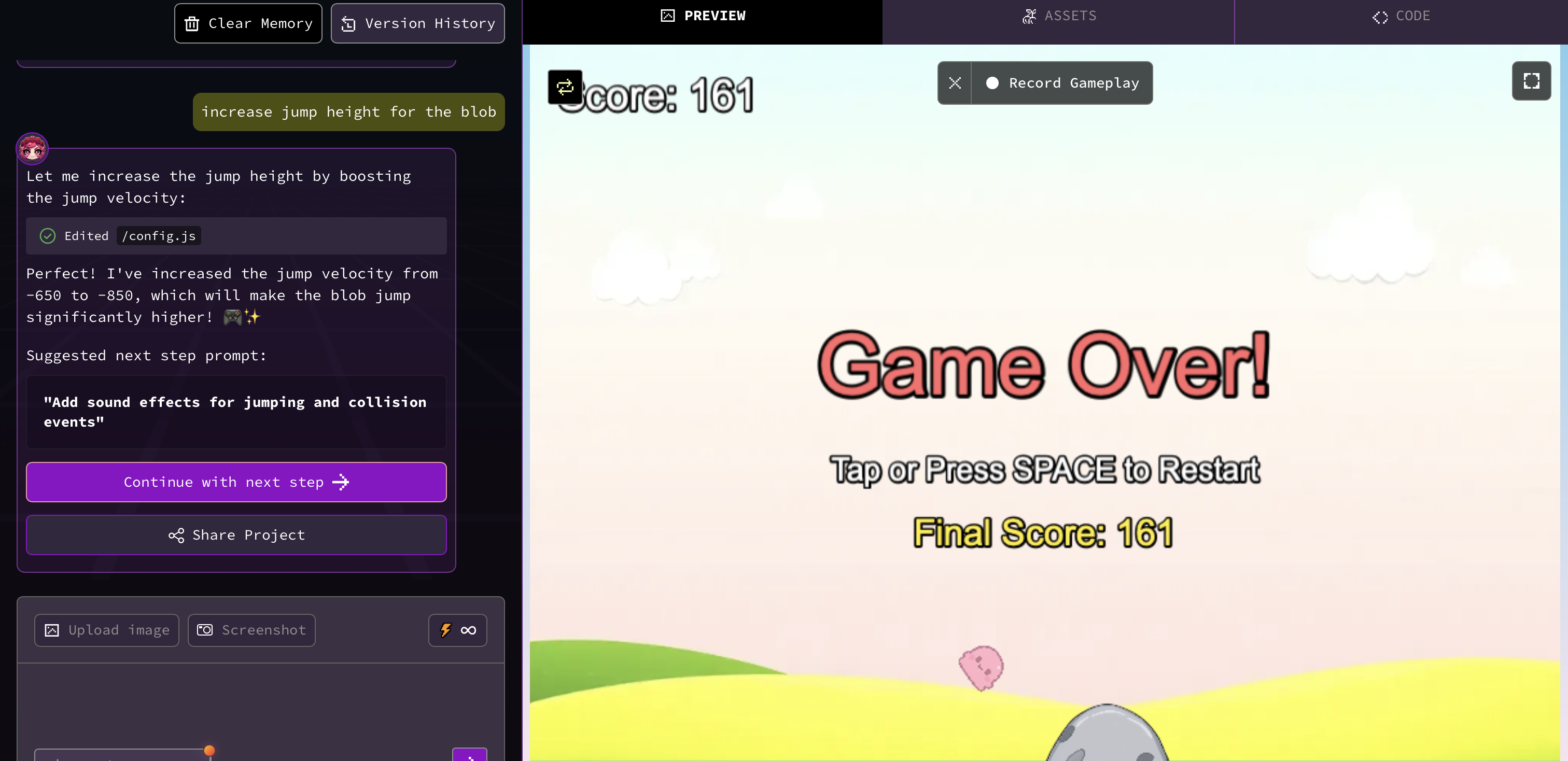Click the orange pin dot on input
1568x761 pixels.
(209, 750)
